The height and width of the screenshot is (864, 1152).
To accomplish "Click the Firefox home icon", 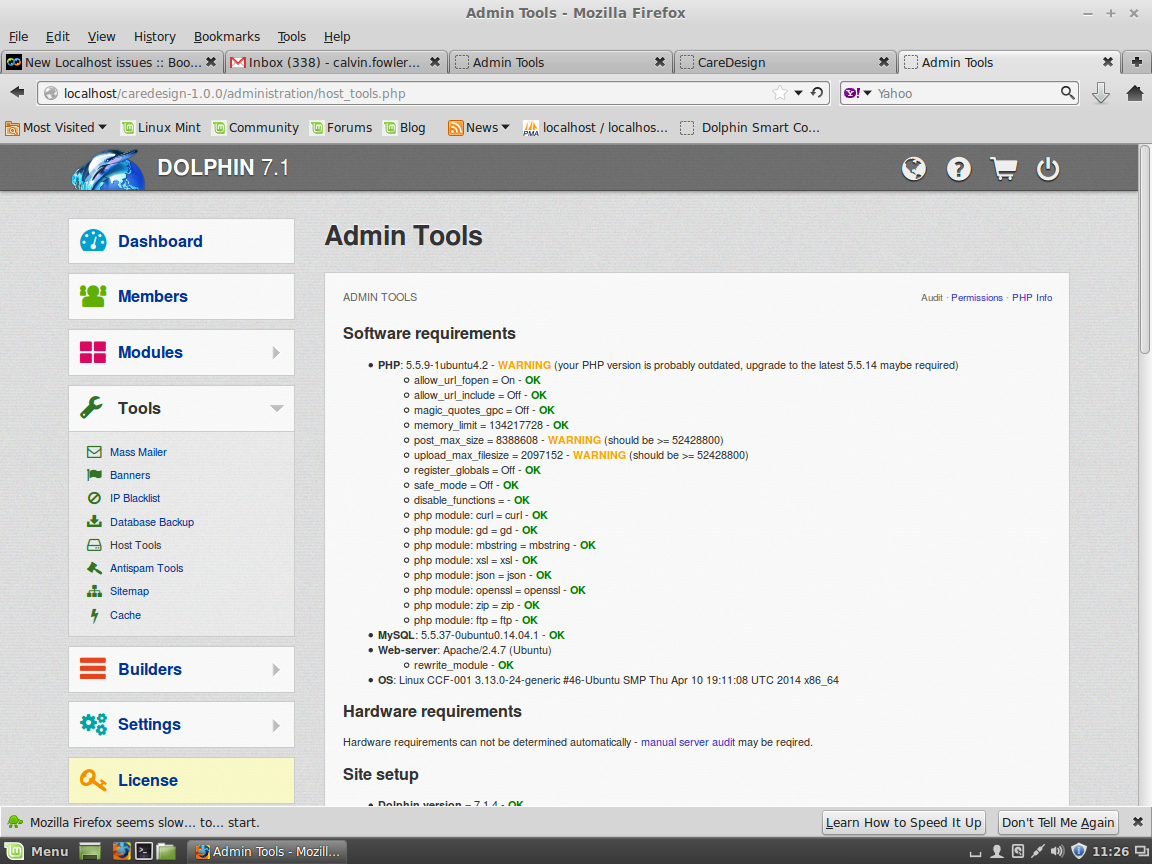I will 1134,93.
